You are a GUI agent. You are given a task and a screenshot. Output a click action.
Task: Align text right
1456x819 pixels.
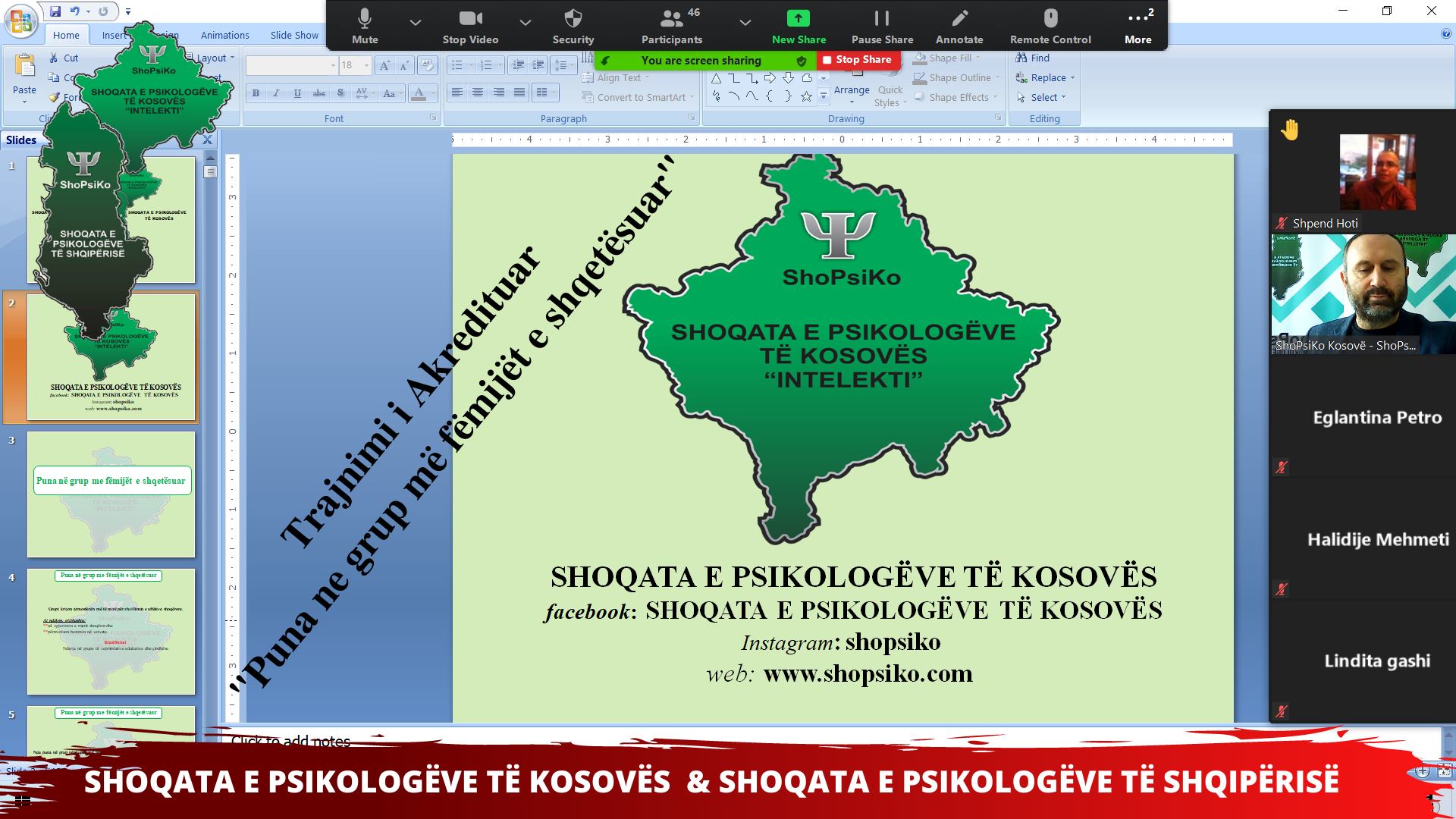click(x=498, y=93)
